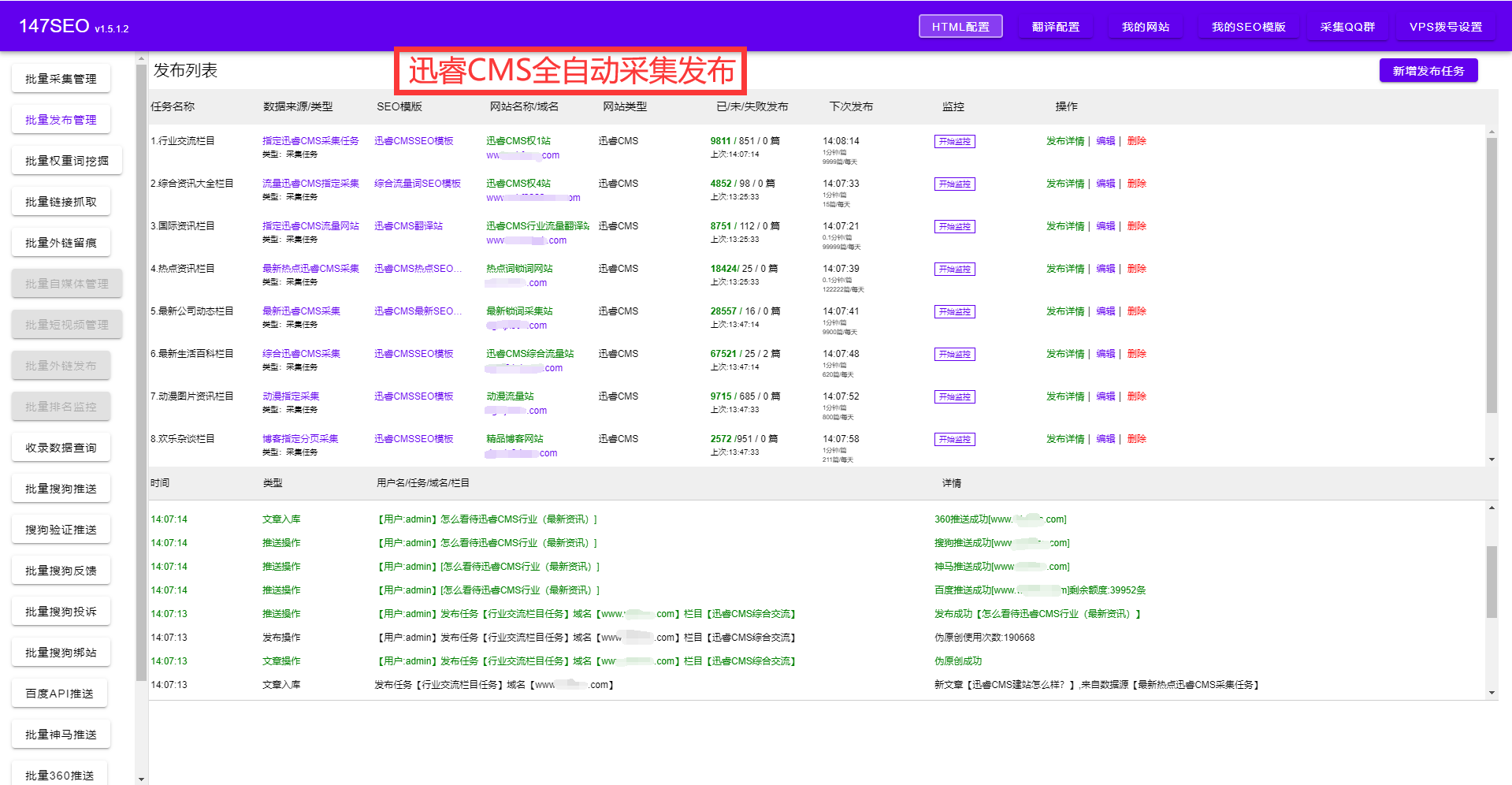Open 批量权重词挖掘 in the sidebar
The height and width of the screenshot is (785, 1512).
coord(67,161)
